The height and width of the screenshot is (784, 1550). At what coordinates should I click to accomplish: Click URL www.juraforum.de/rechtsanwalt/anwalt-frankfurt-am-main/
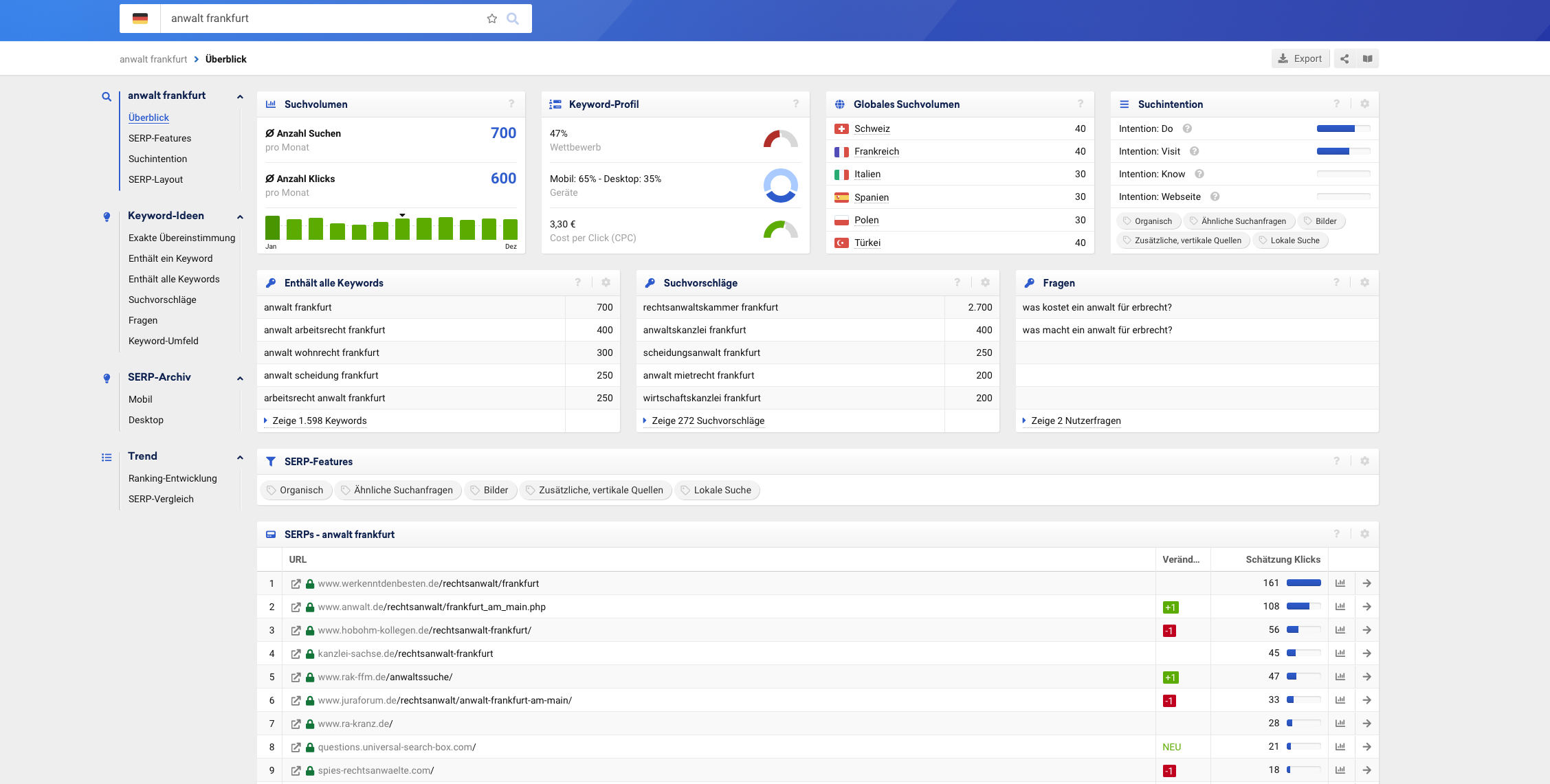coord(445,700)
